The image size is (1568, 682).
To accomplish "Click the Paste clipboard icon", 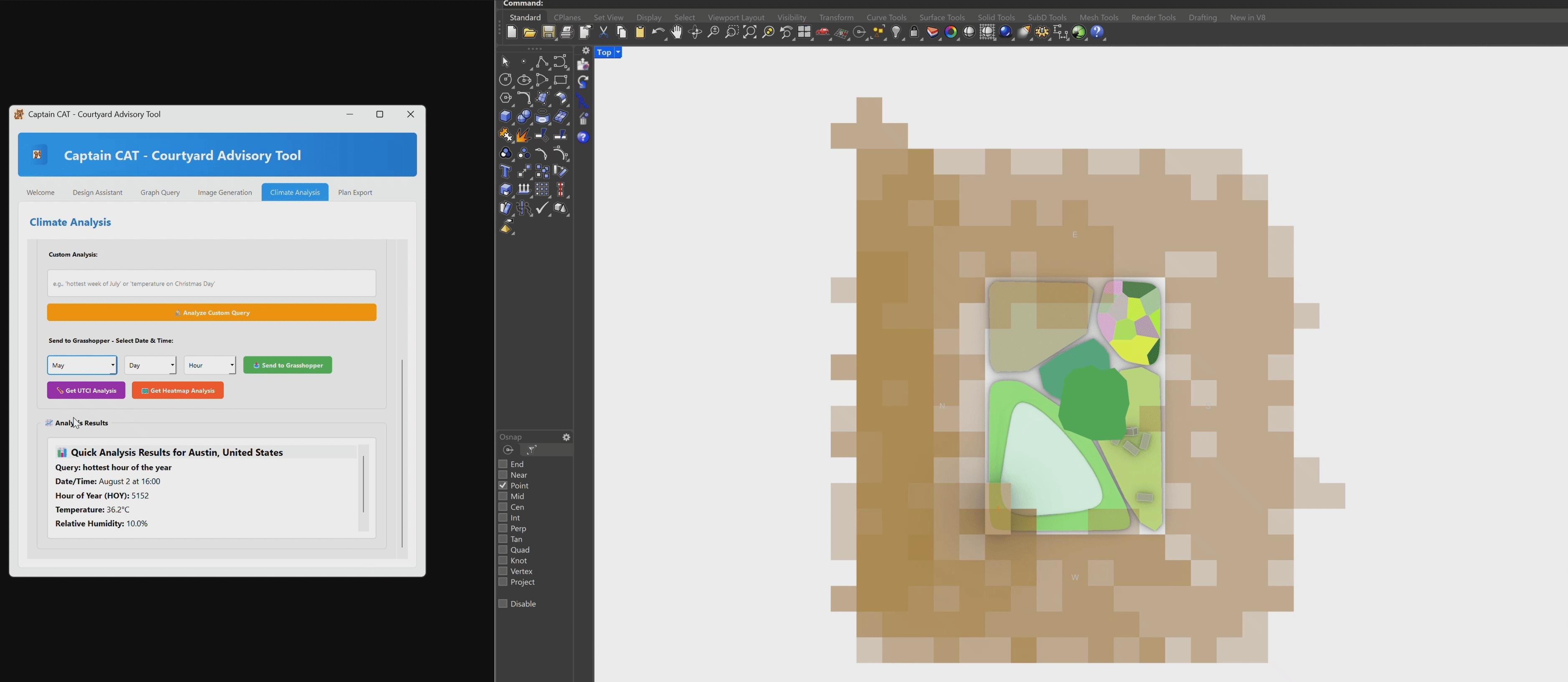I will click(640, 32).
